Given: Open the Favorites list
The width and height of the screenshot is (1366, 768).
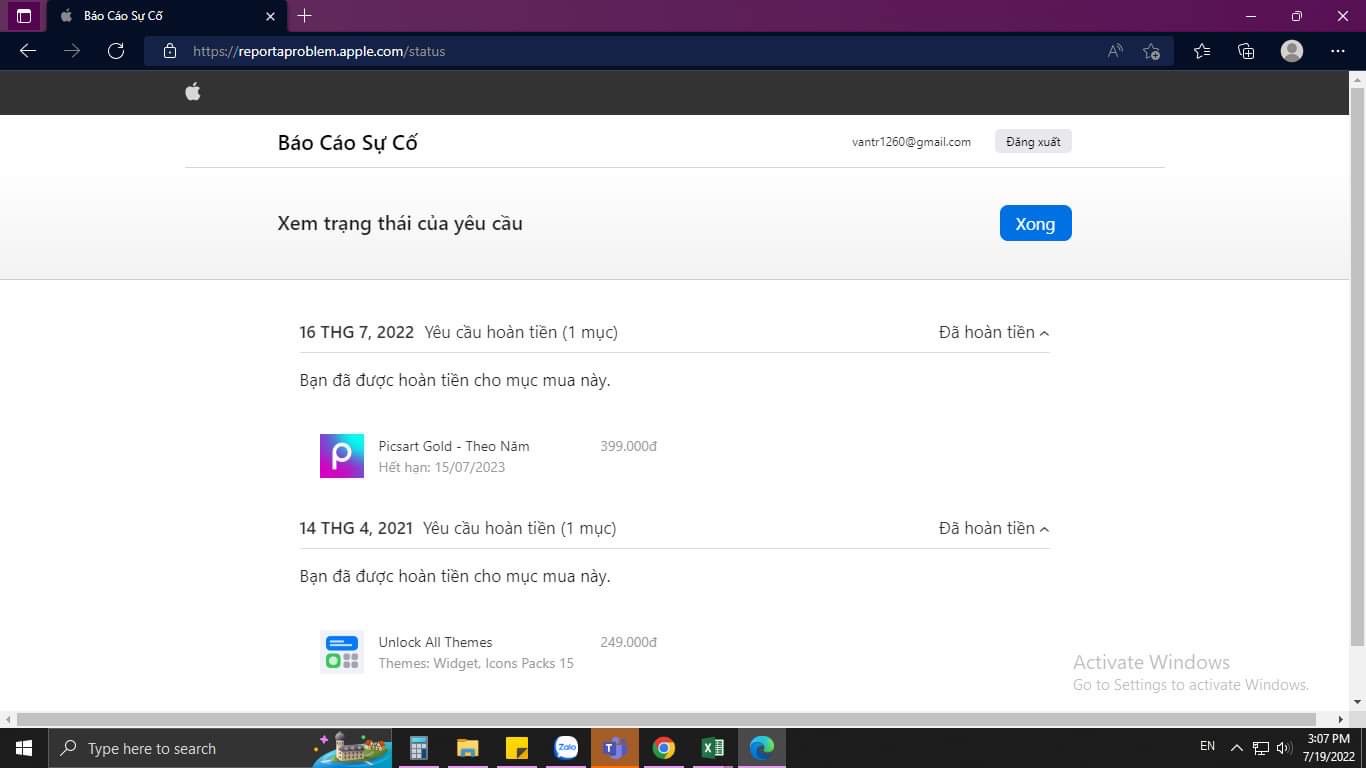Looking at the screenshot, I should click(x=1202, y=51).
